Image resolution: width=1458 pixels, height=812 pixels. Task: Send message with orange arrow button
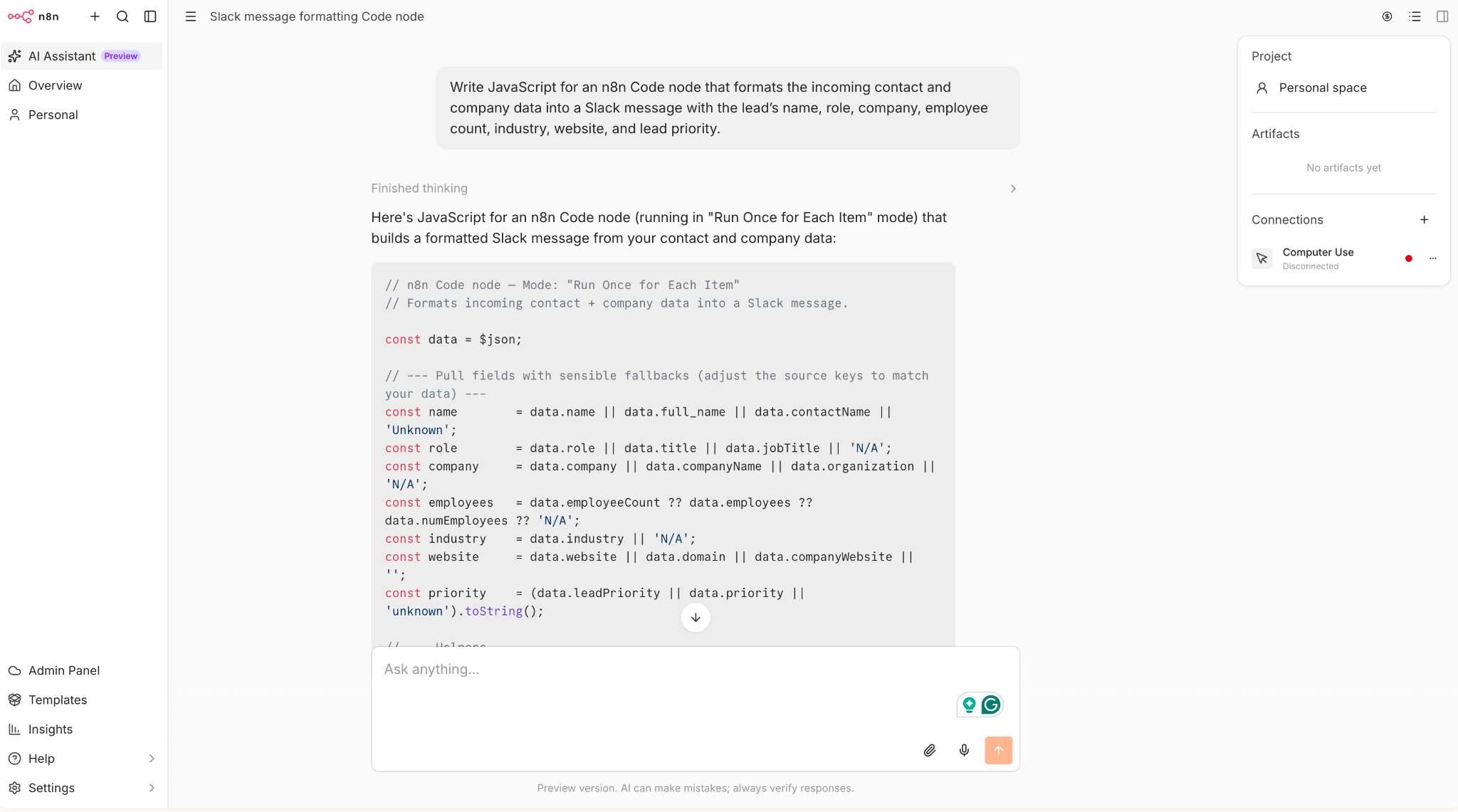[998, 750]
